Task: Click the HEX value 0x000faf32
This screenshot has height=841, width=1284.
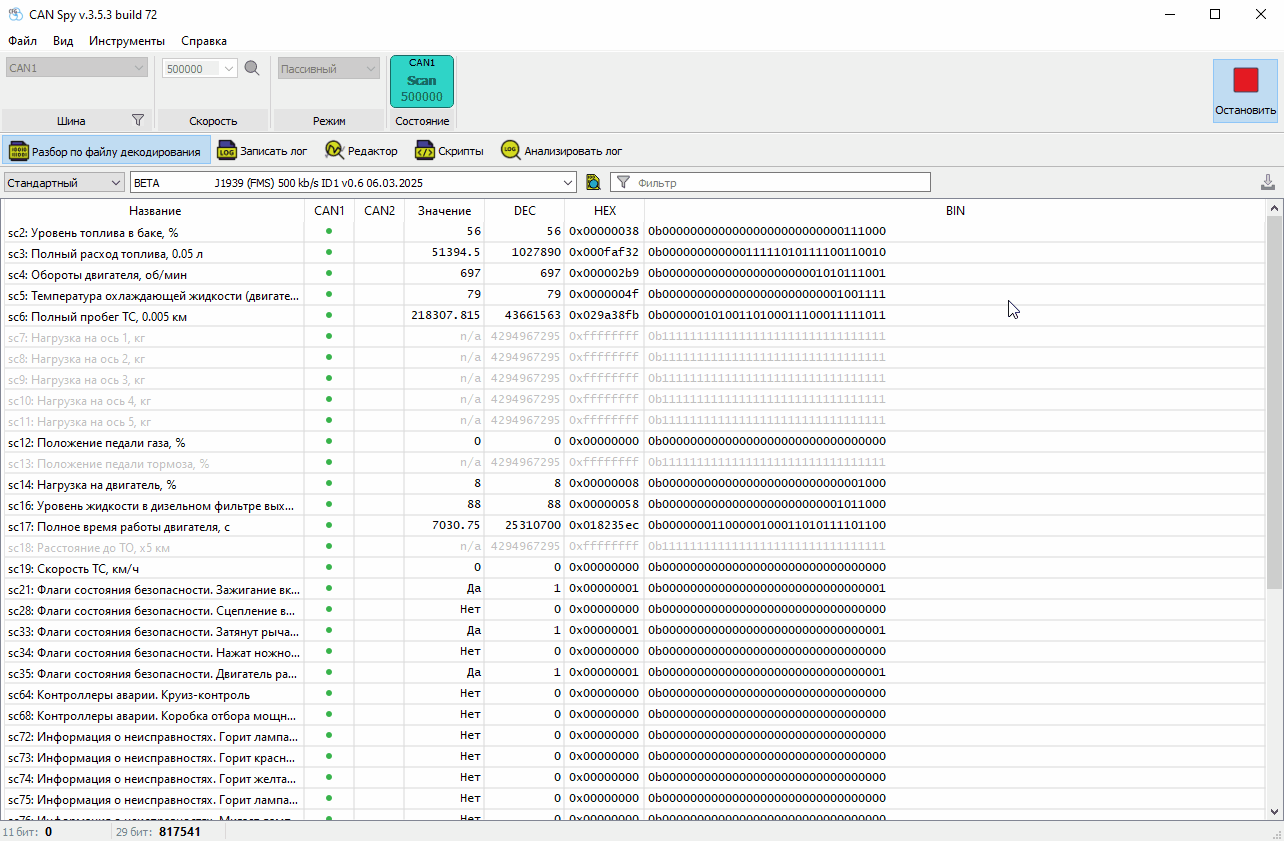Action: (x=604, y=253)
